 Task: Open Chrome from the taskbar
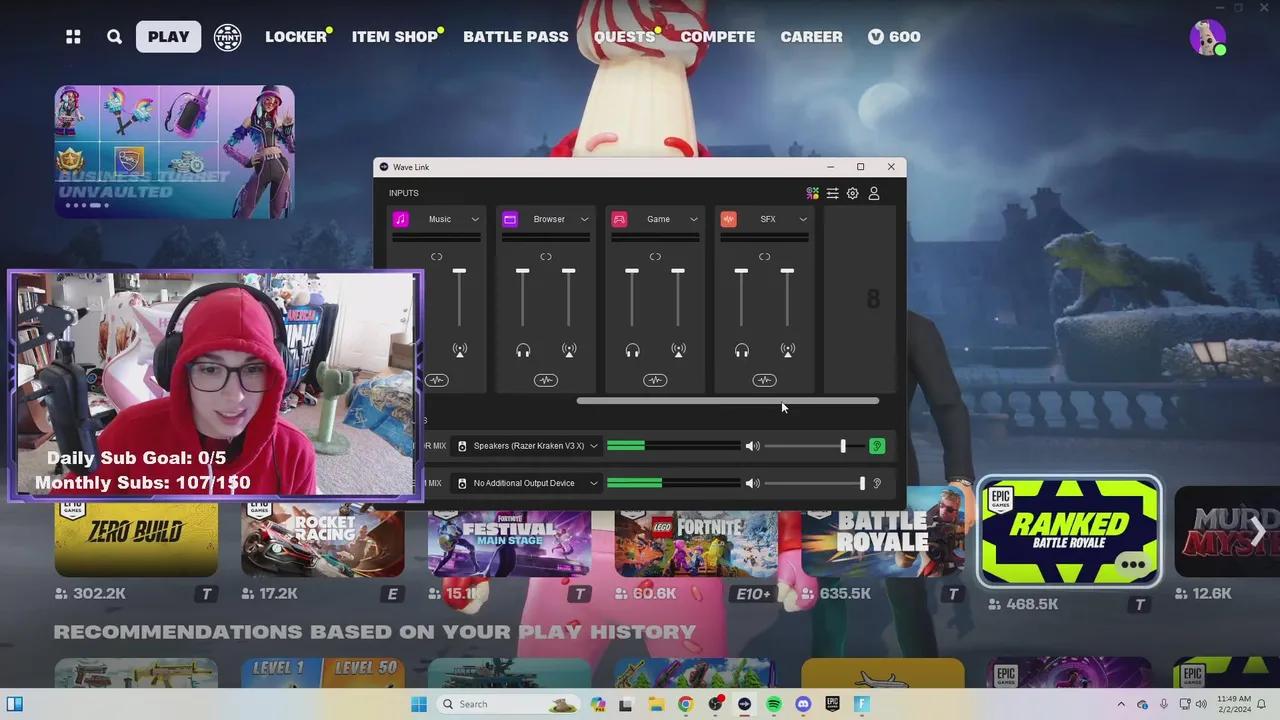[x=685, y=704]
